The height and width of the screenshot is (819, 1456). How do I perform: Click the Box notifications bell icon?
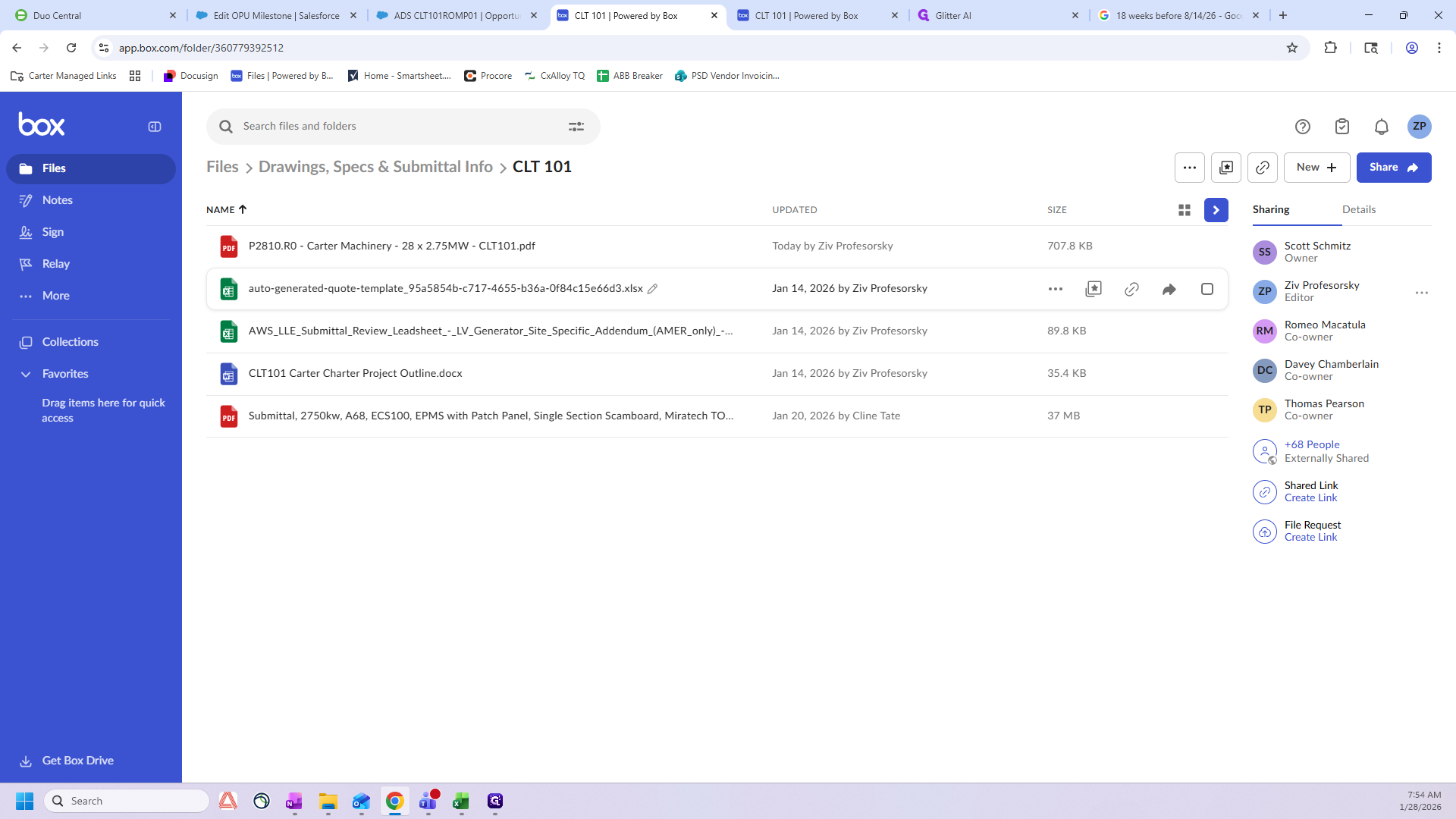coord(1381,127)
